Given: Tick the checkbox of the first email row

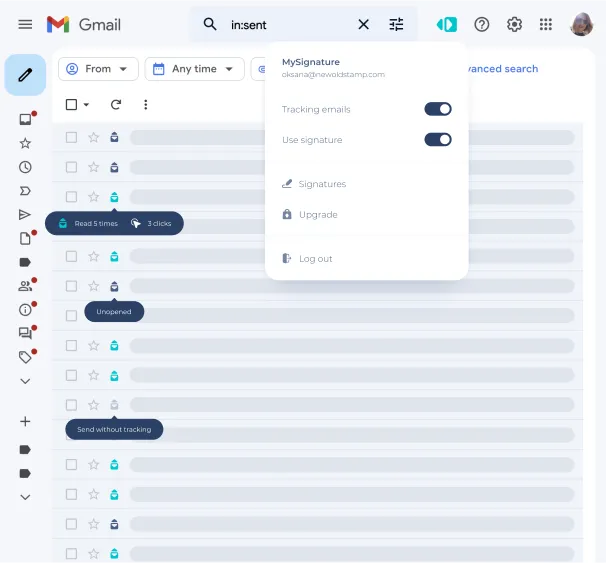Looking at the screenshot, I should (x=71, y=138).
